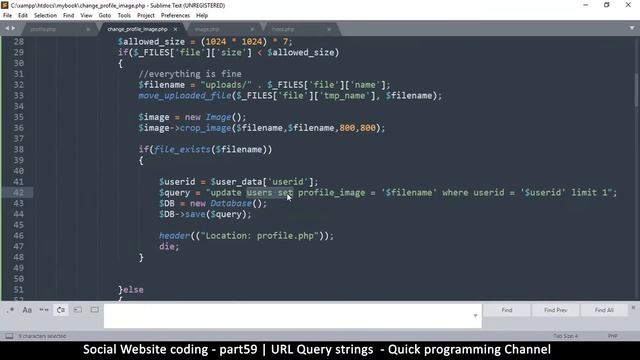Click '//everything is fine' comment
Image resolution: width=640 pixels, height=360 pixels.
pos(190,74)
